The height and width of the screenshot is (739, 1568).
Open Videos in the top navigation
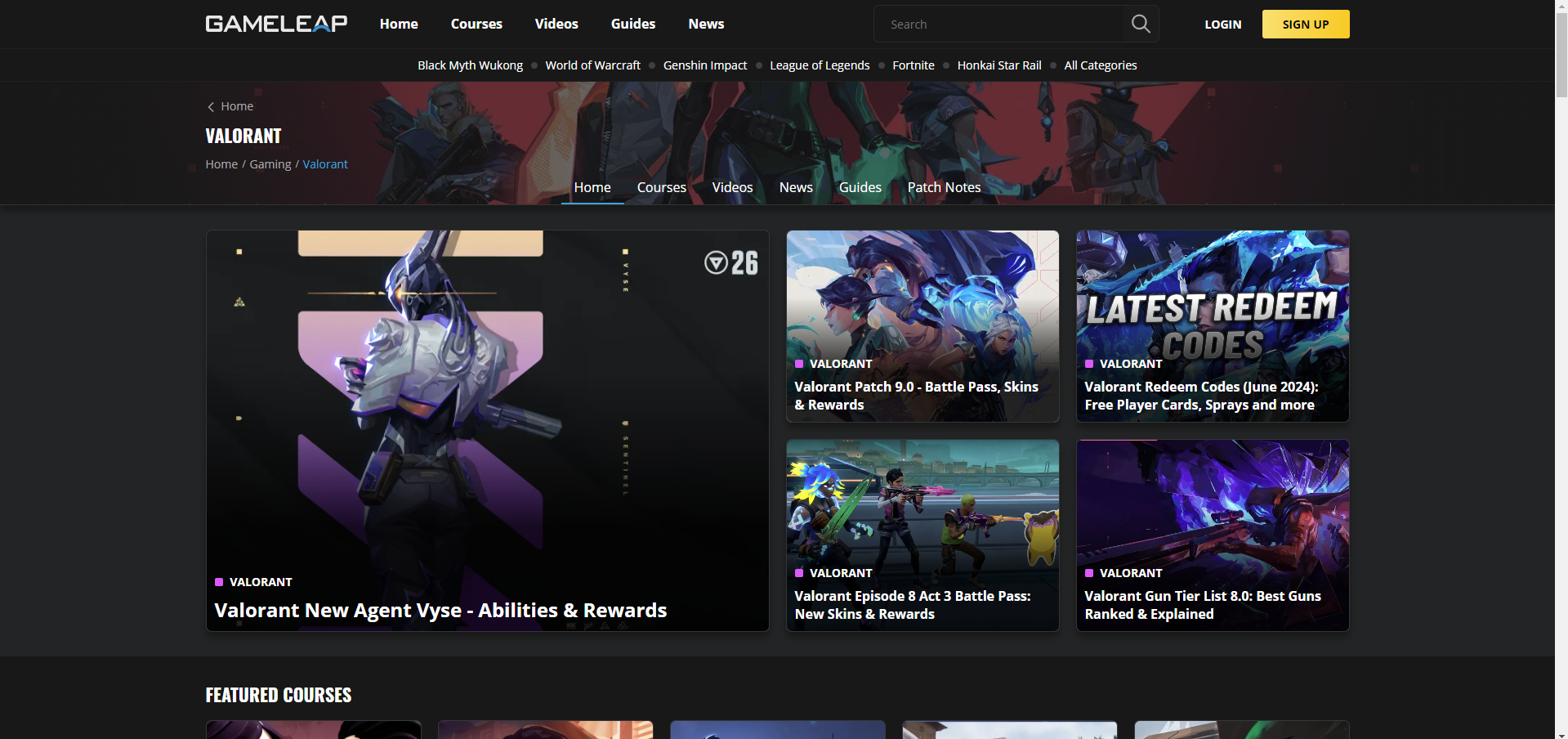tap(556, 24)
